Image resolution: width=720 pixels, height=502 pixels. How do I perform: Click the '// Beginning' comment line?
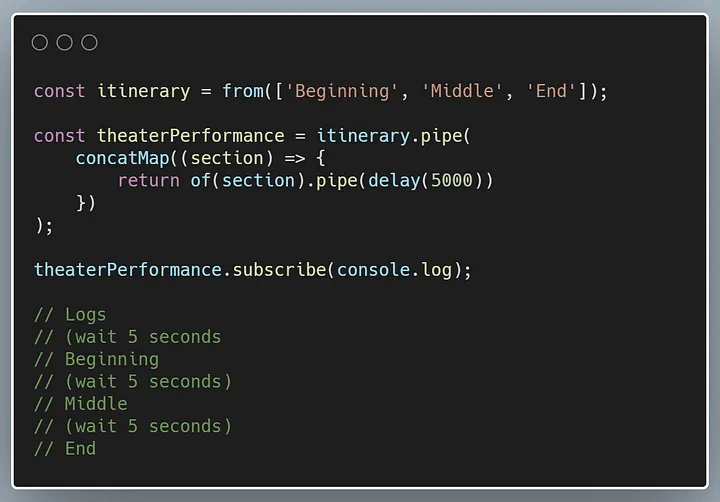tap(96, 359)
